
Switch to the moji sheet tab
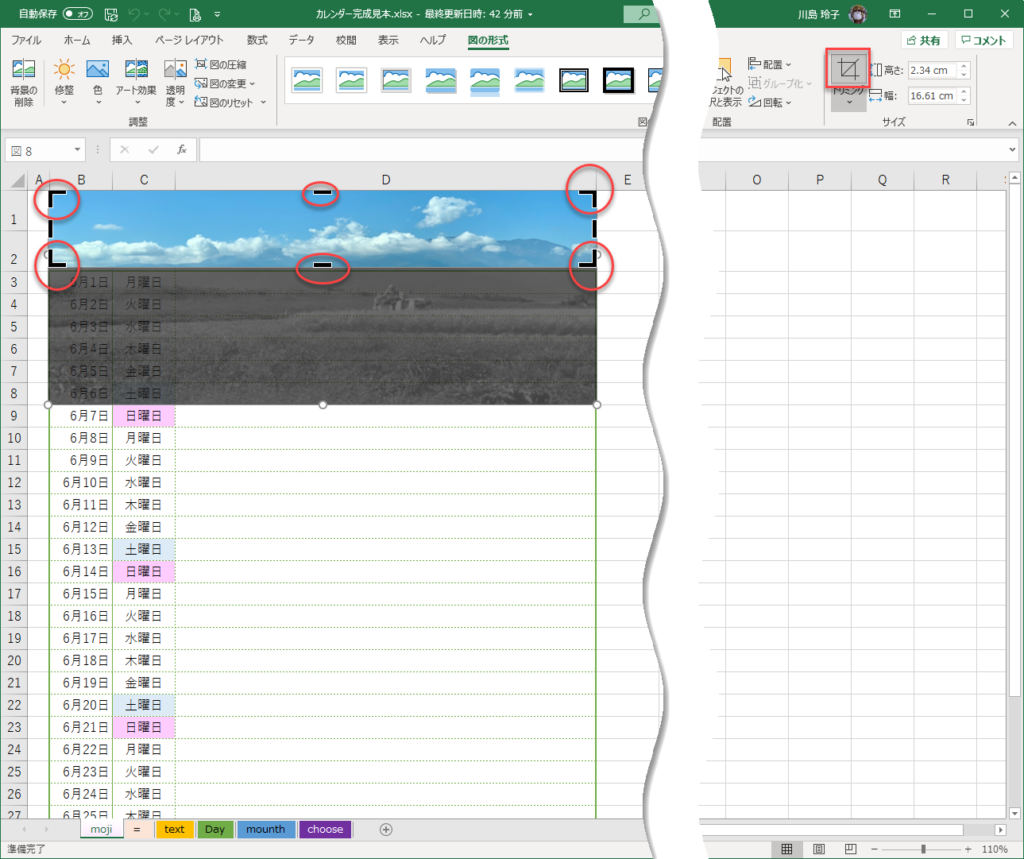101,829
